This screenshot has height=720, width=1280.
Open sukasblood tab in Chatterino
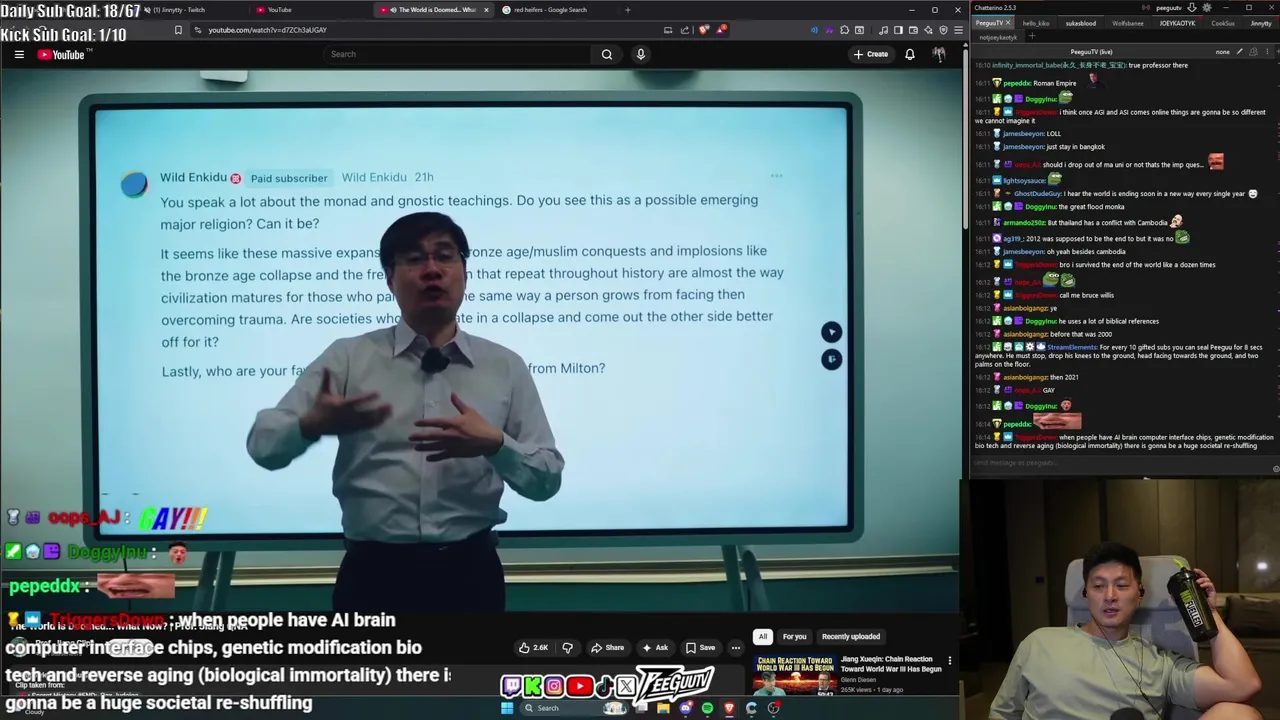tap(1080, 23)
